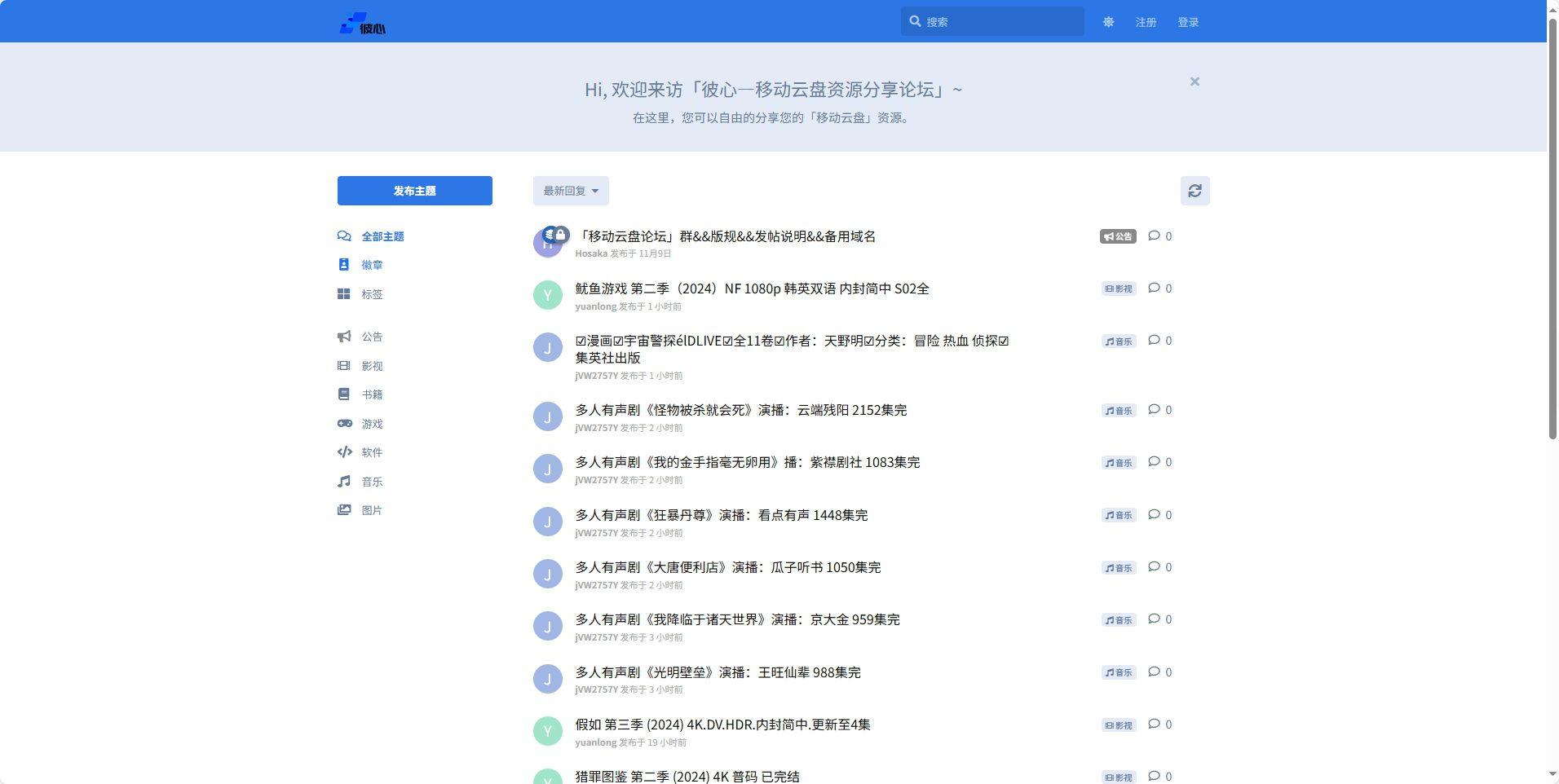Click the magnifier icon in the search bar
This screenshot has width=1559, height=784.
[916, 21]
